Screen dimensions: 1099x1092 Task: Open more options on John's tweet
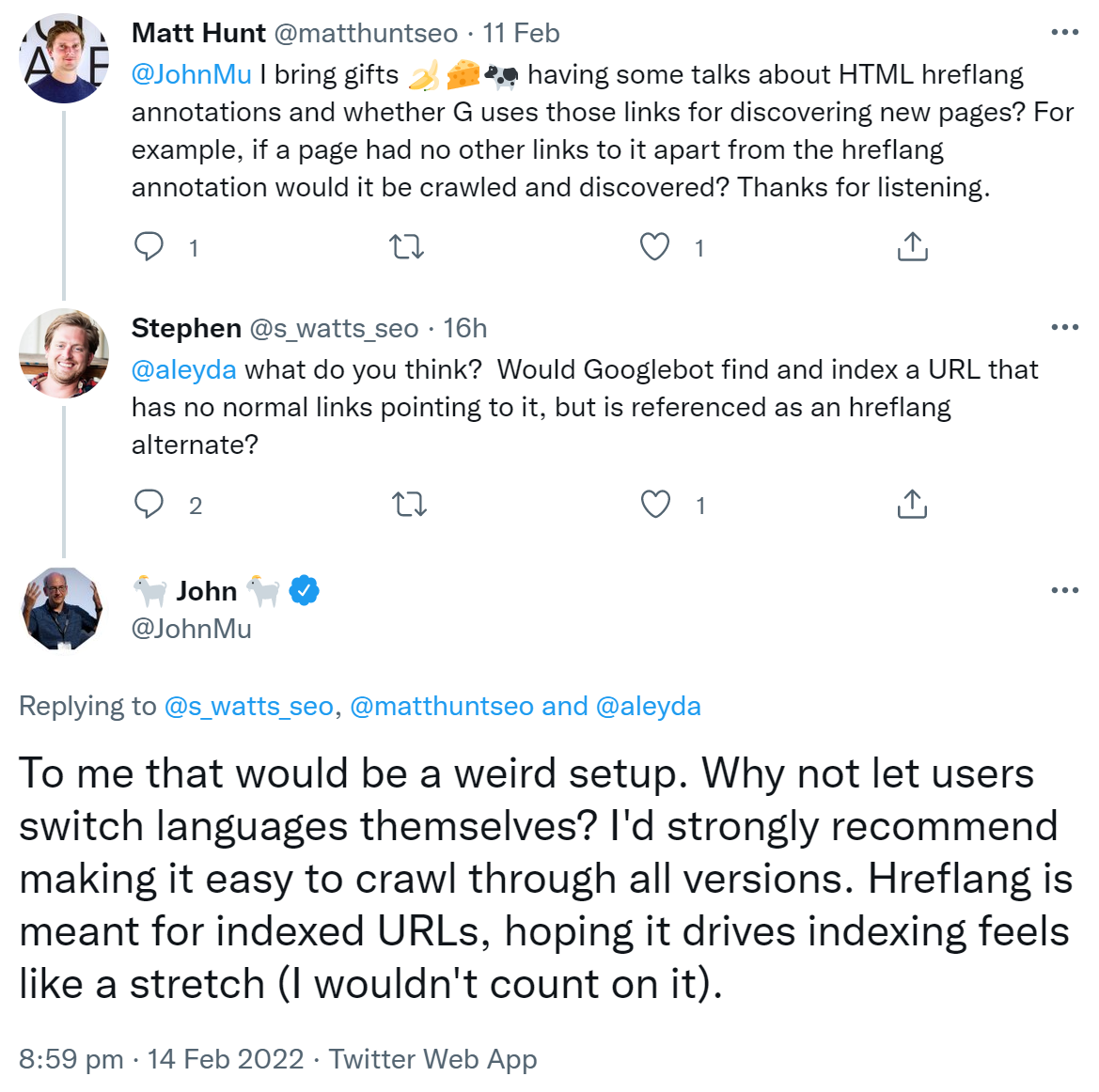click(1064, 591)
